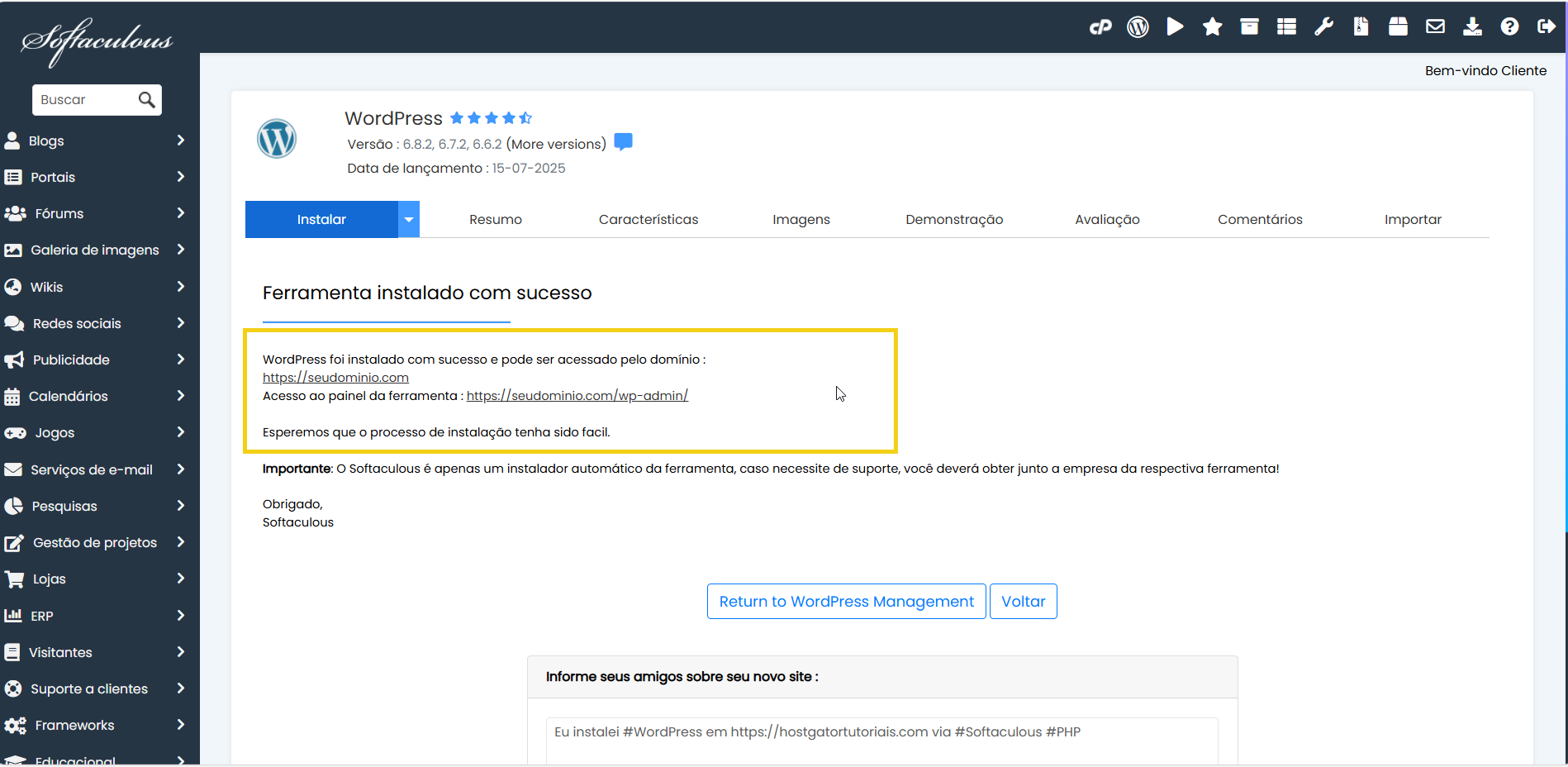This screenshot has width=1568, height=767.
Task: Open the wrench settings icon
Action: [1323, 27]
